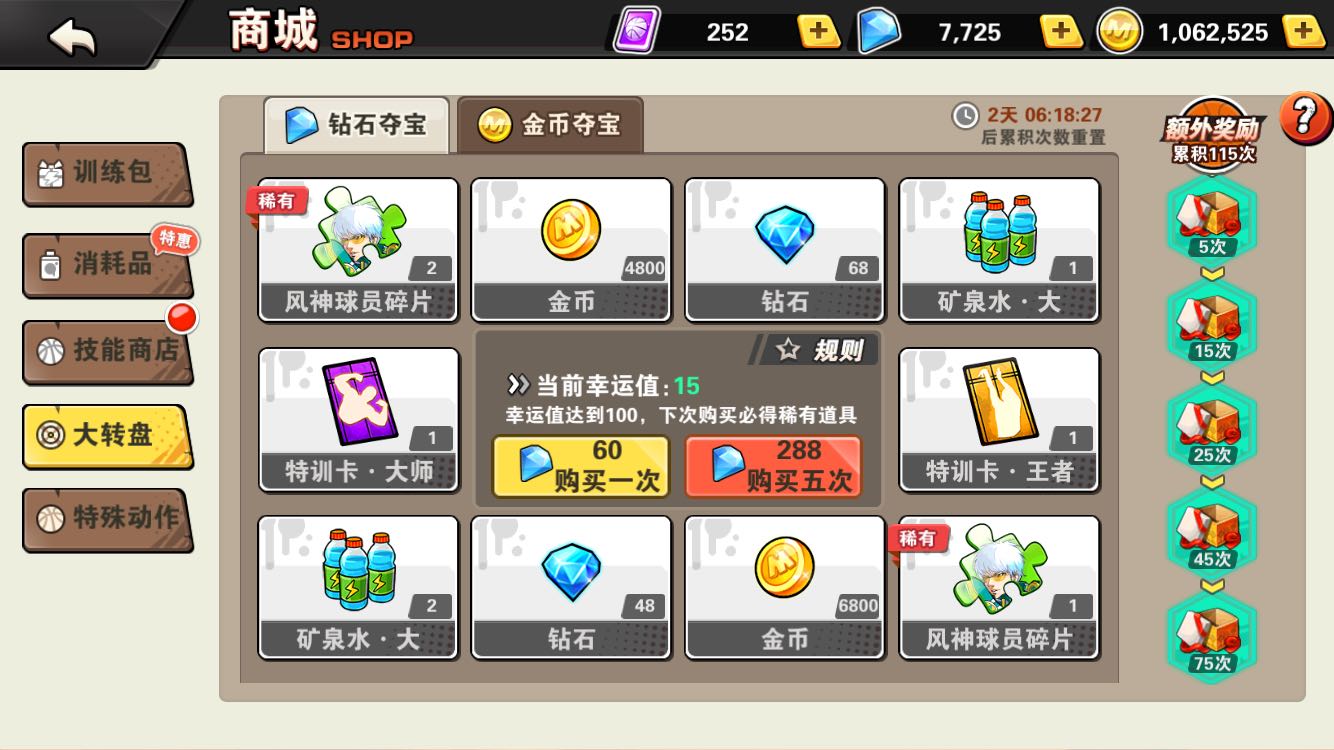This screenshot has height=750, width=1334.
Task: Add more purple card tickets
Action: click(x=819, y=32)
